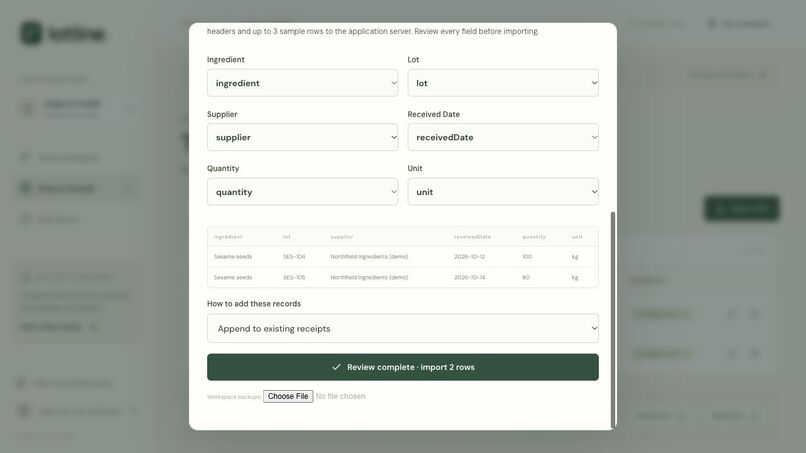Click the 'quantity' preview table header
Screen dimensions: 806x453
tap(534, 237)
